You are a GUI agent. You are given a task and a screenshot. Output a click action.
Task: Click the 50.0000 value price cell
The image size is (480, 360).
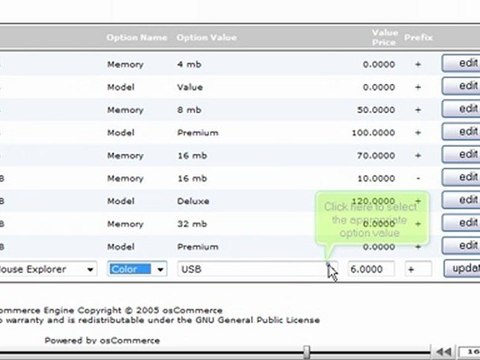376,110
